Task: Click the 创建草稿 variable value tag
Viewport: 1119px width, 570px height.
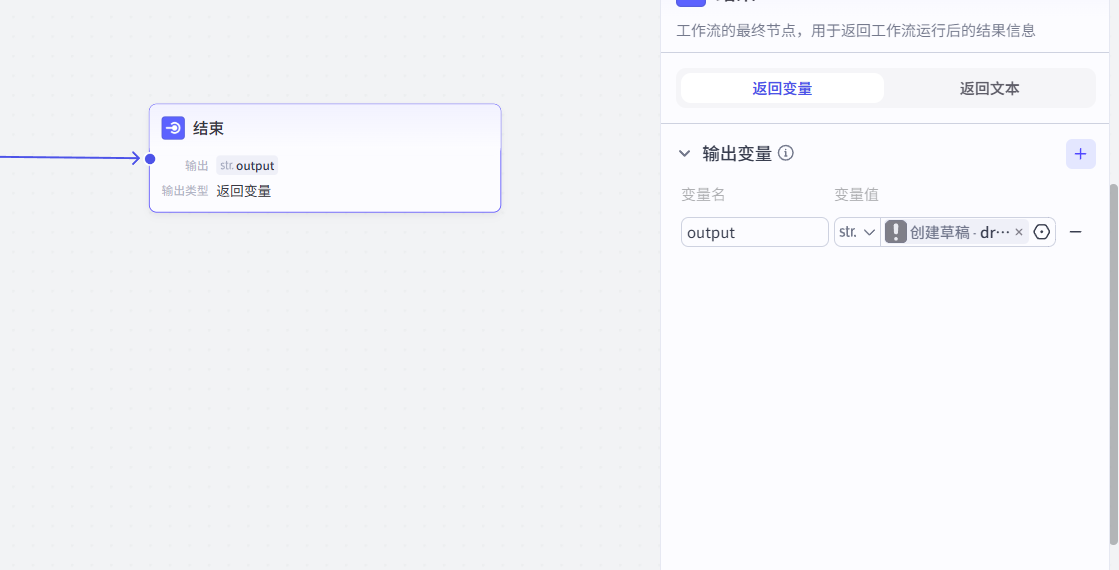Action: 958,232
